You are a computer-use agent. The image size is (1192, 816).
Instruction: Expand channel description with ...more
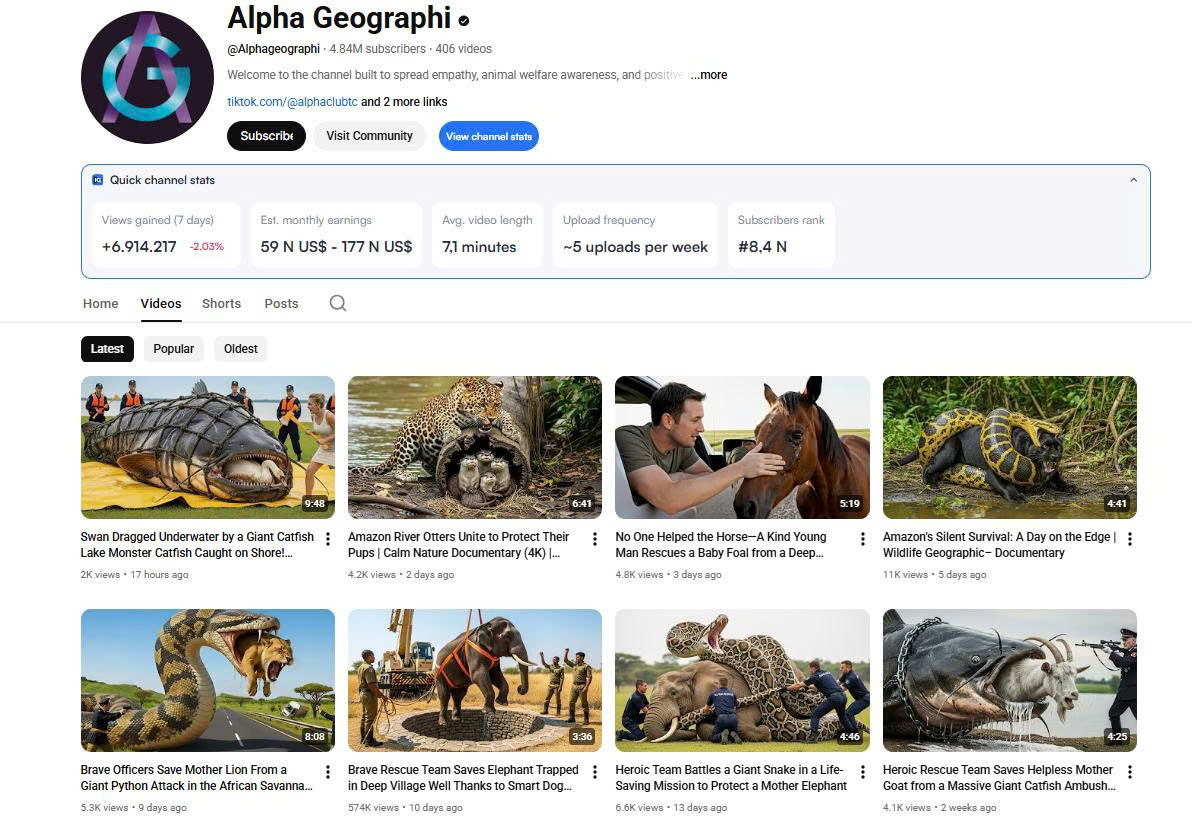[x=709, y=75]
